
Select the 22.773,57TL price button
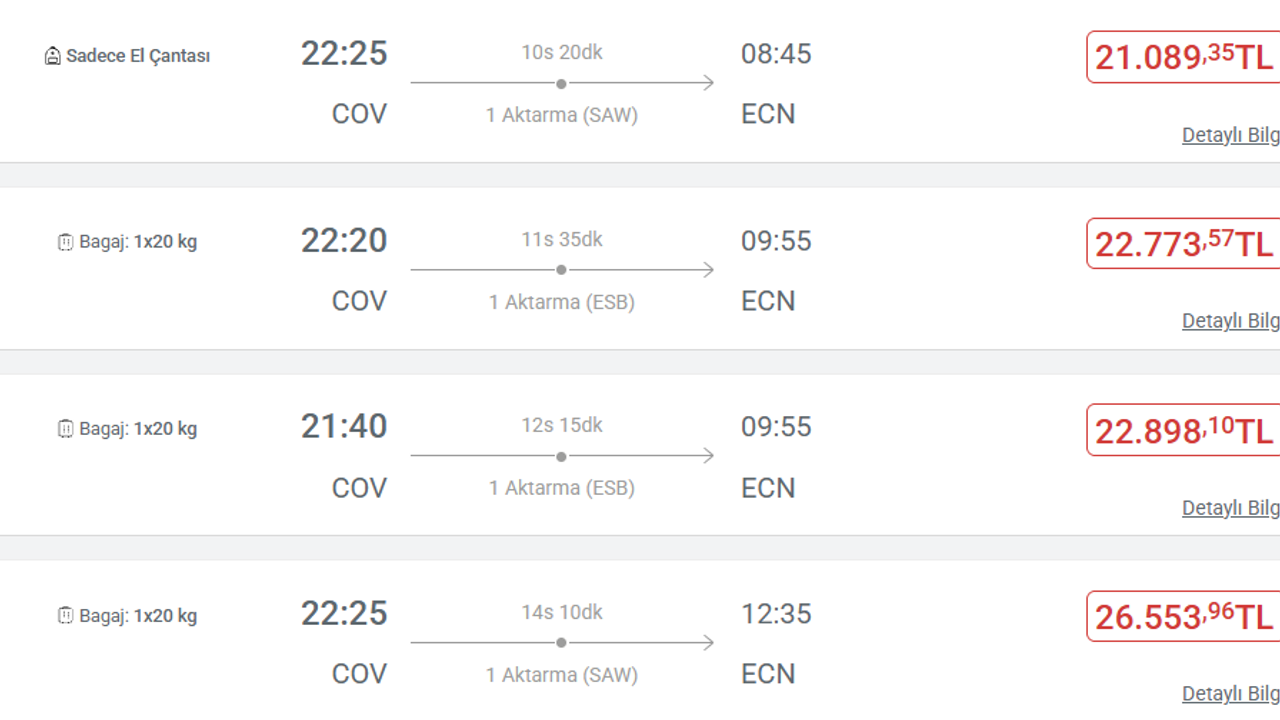tap(1183, 243)
